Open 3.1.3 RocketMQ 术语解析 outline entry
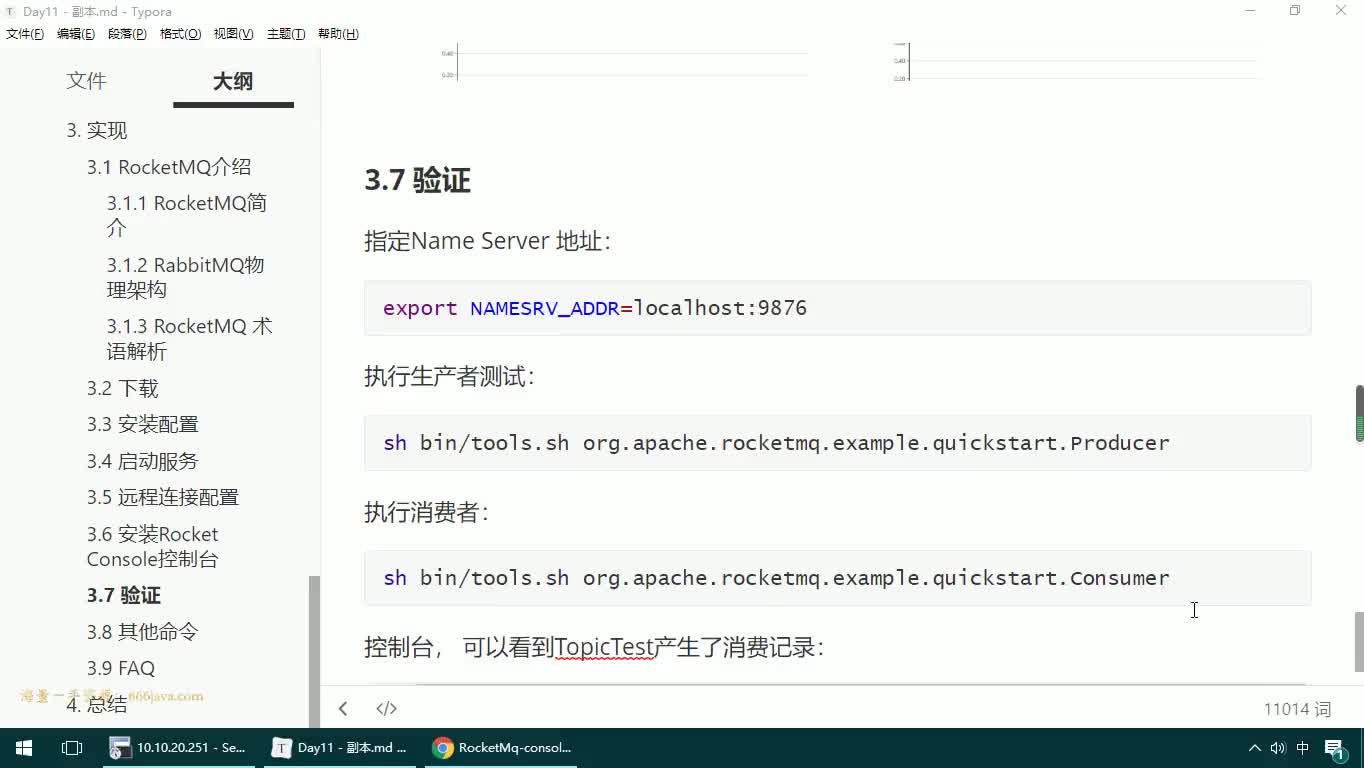 tap(189, 339)
